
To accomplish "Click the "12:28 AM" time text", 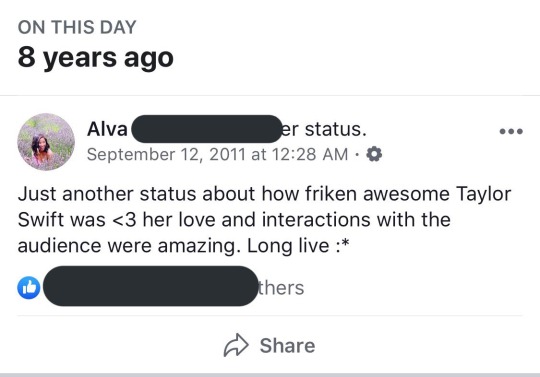I will pyautogui.click(x=310, y=154).
